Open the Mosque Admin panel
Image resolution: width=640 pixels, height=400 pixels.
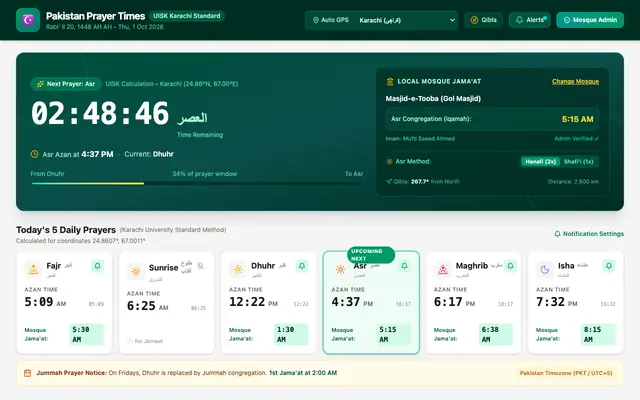[590, 20]
